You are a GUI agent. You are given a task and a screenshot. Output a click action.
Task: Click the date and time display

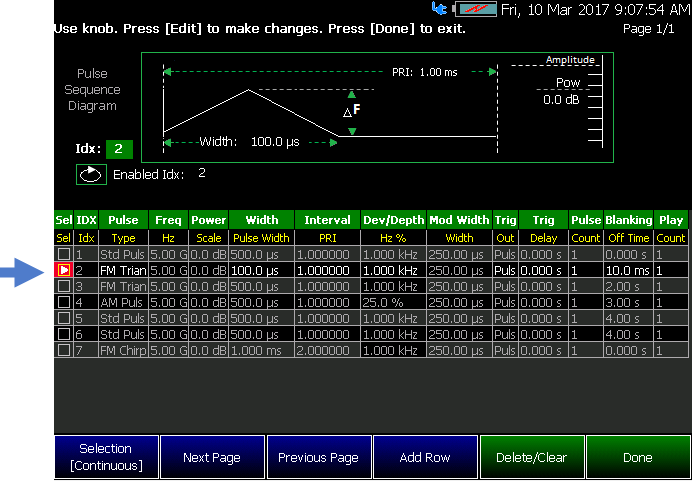(x=596, y=9)
